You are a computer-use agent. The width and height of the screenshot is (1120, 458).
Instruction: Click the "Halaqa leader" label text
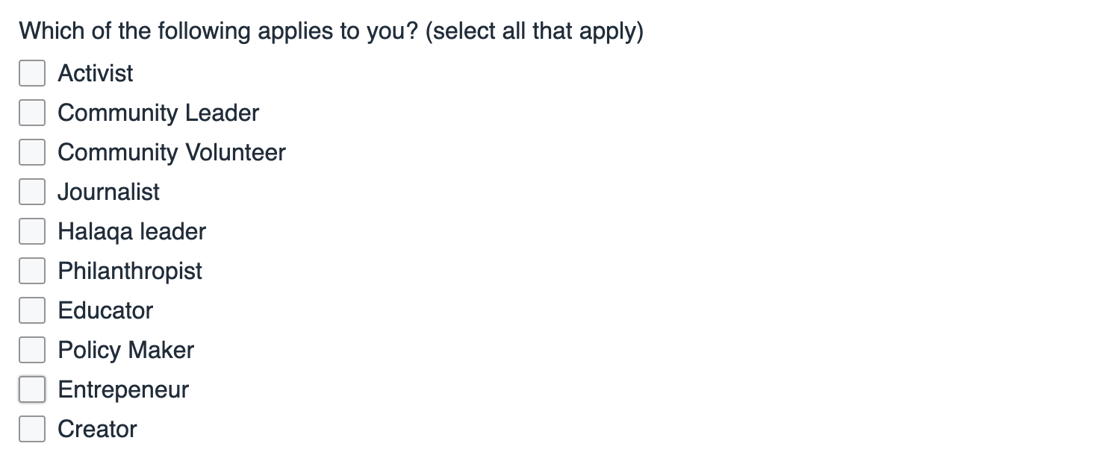pos(131,231)
